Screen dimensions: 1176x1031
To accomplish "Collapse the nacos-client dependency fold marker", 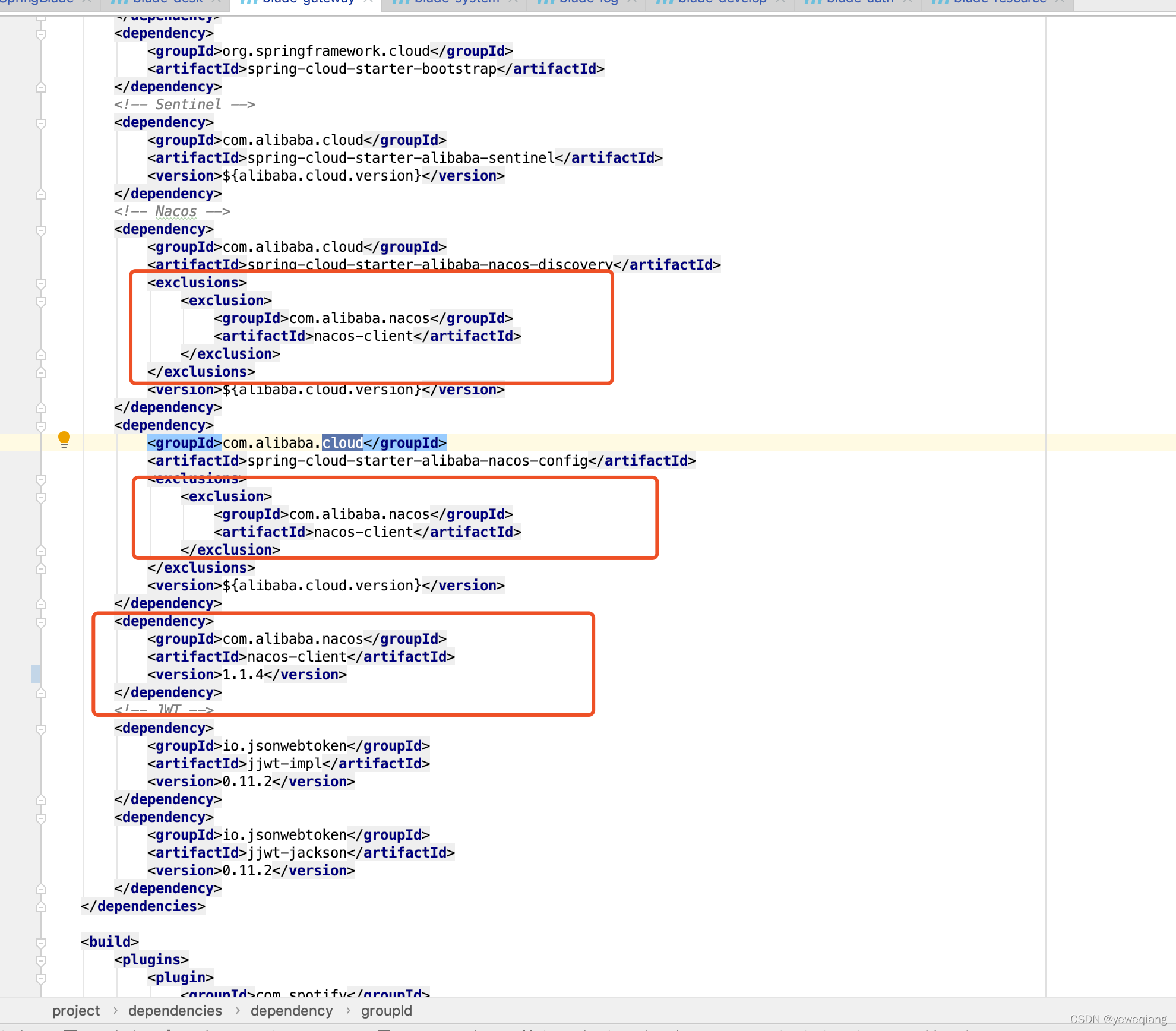I will [40, 622].
